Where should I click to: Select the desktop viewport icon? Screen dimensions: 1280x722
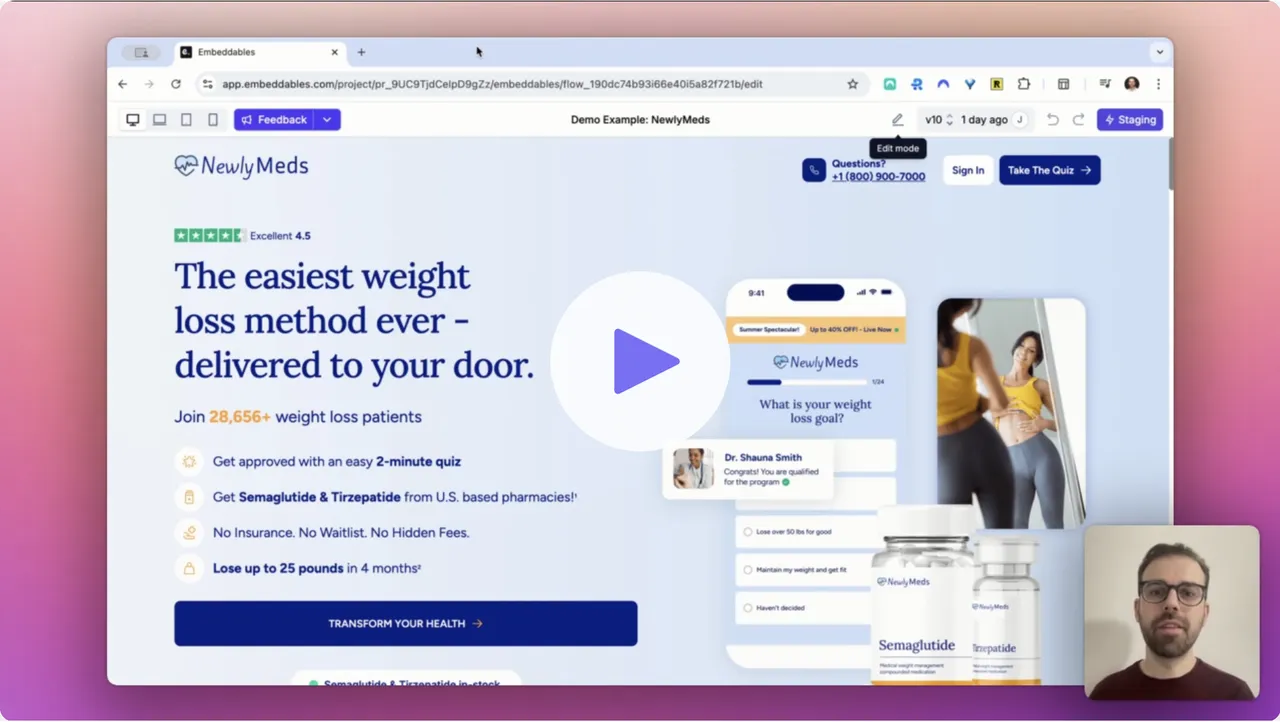click(x=133, y=120)
